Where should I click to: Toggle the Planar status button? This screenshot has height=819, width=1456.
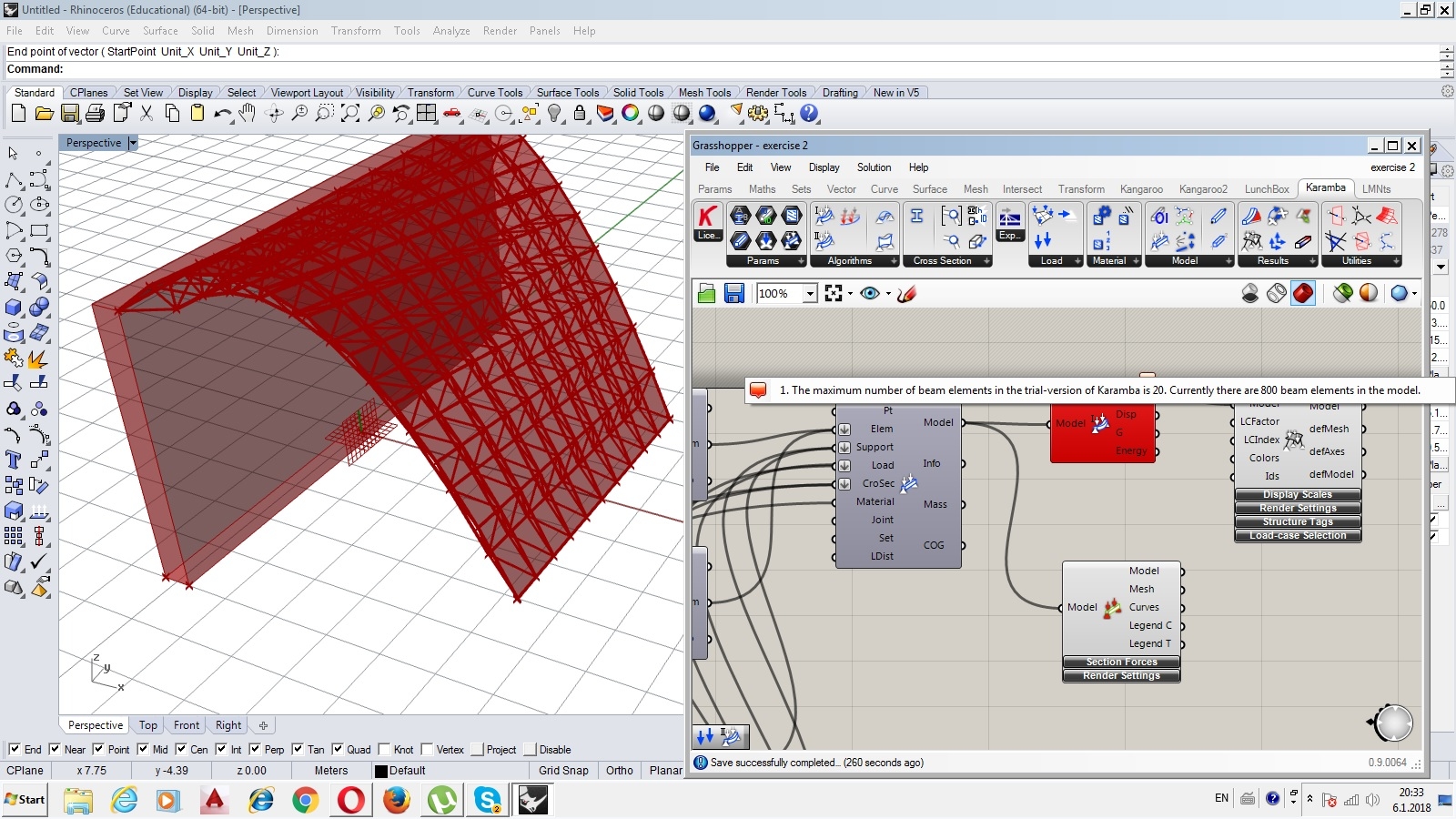point(665,770)
